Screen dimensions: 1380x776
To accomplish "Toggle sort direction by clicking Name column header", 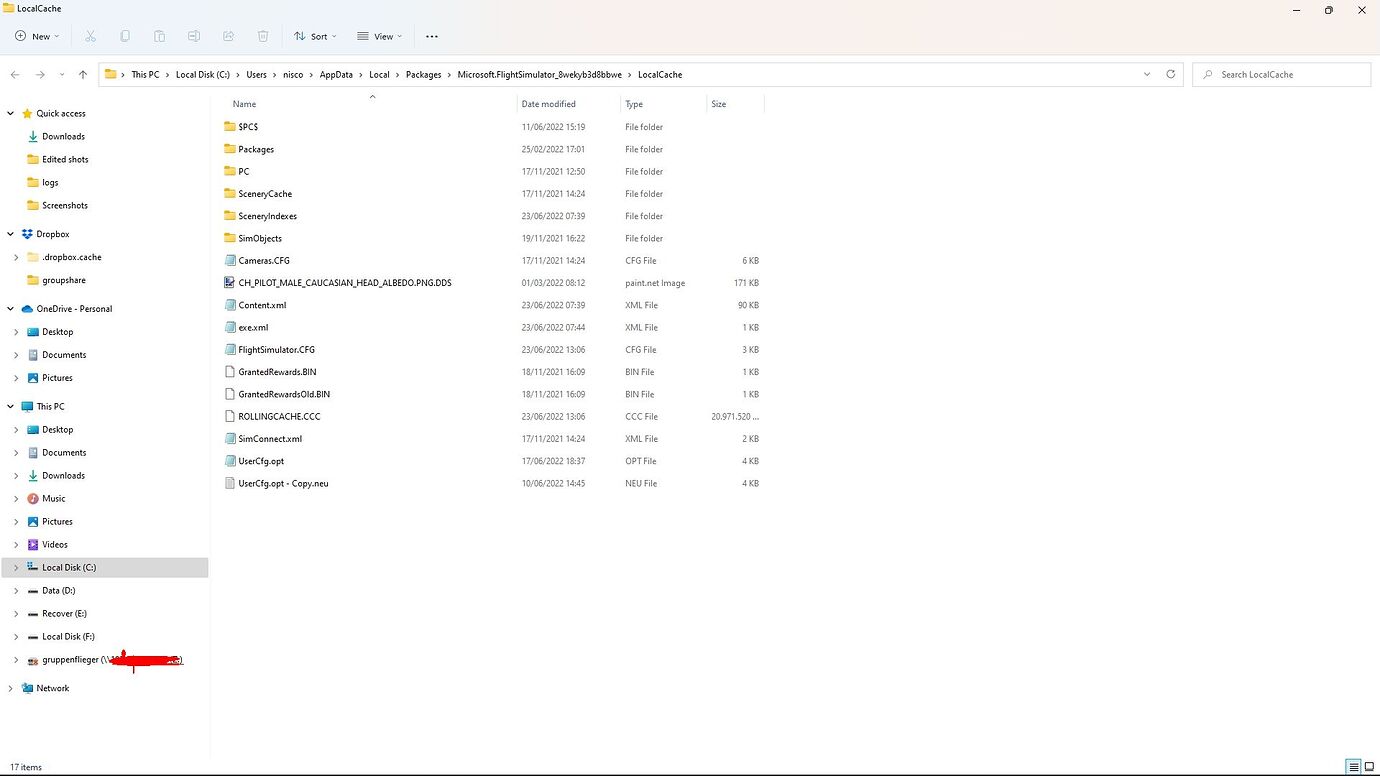I will coord(244,103).
